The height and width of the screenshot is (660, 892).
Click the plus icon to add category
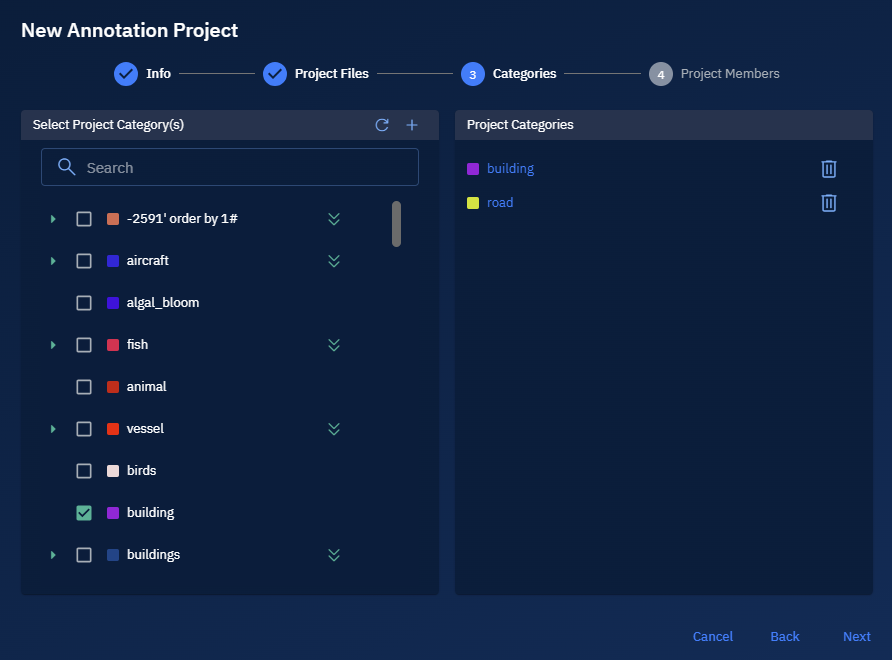coord(412,125)
